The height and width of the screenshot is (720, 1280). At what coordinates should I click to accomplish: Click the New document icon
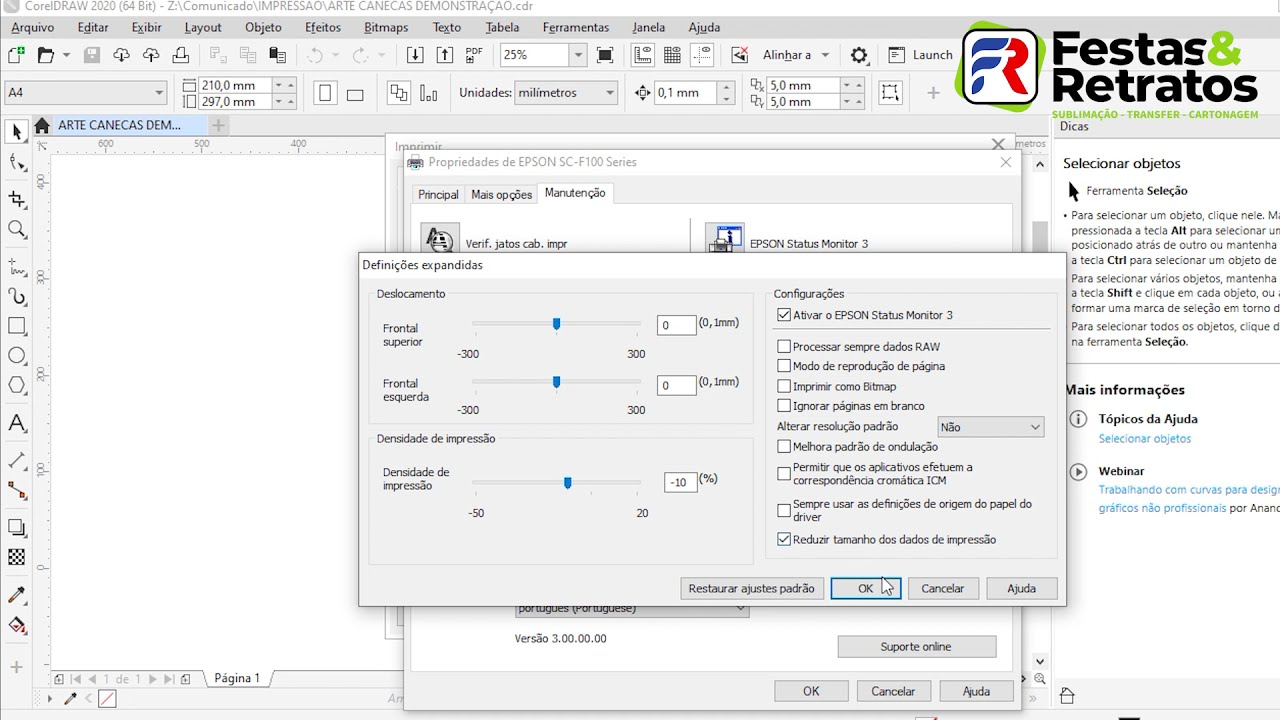16,55
